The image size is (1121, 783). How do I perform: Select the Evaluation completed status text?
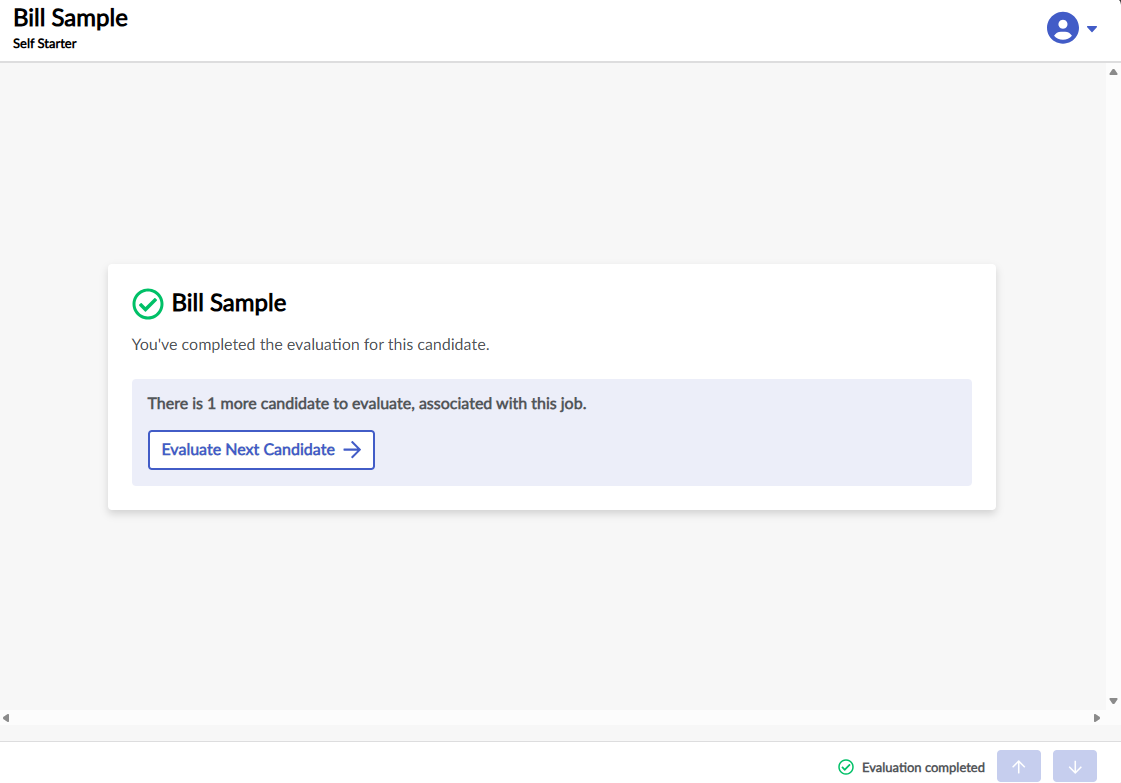pos(923,768)
